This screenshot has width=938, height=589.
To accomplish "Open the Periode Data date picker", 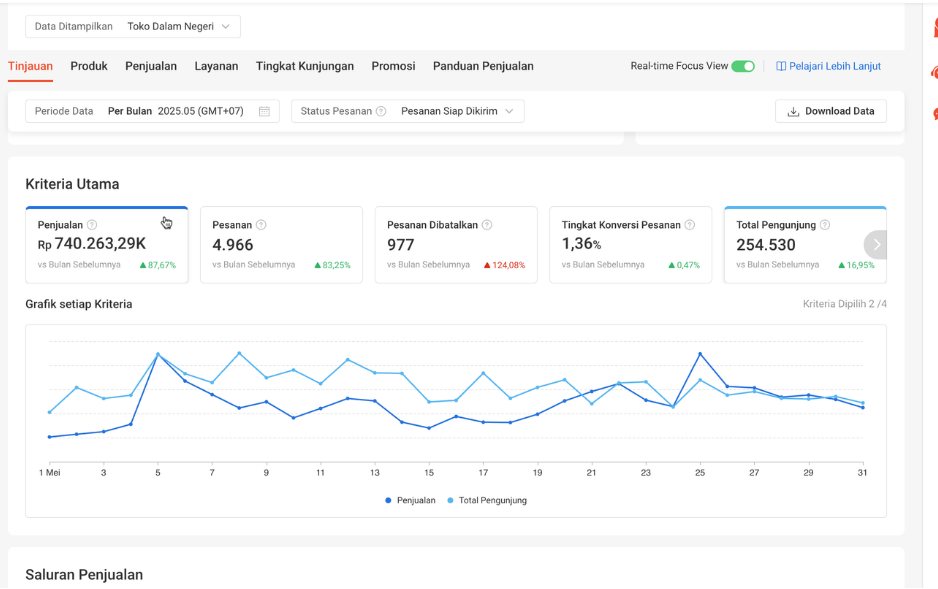I will (153, 111).
